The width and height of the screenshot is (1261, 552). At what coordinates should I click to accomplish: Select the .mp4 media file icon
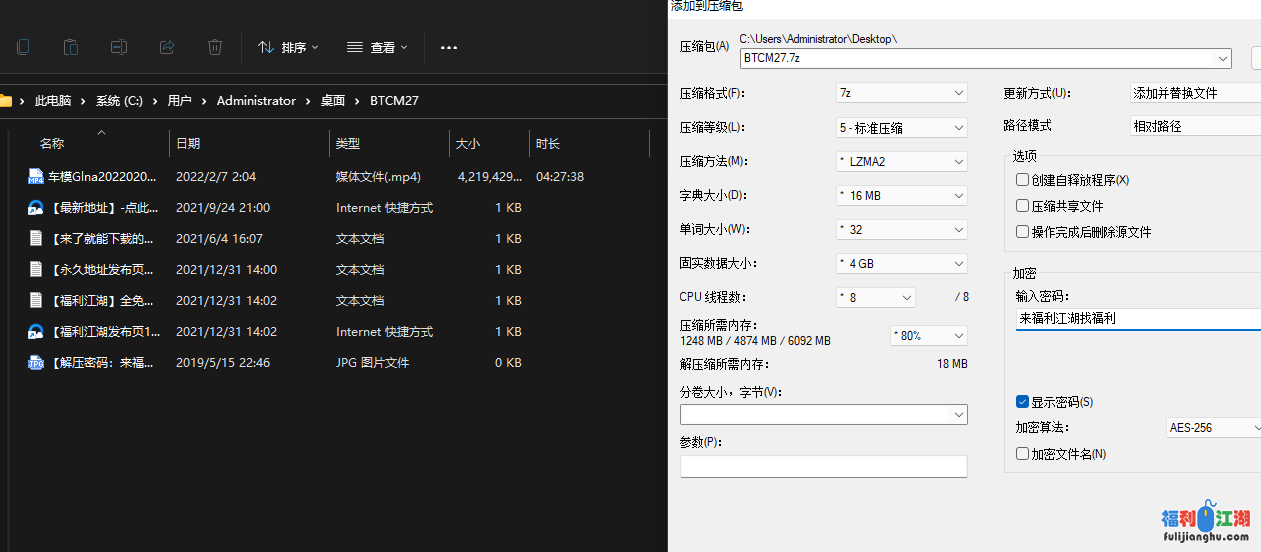[35, 177]
